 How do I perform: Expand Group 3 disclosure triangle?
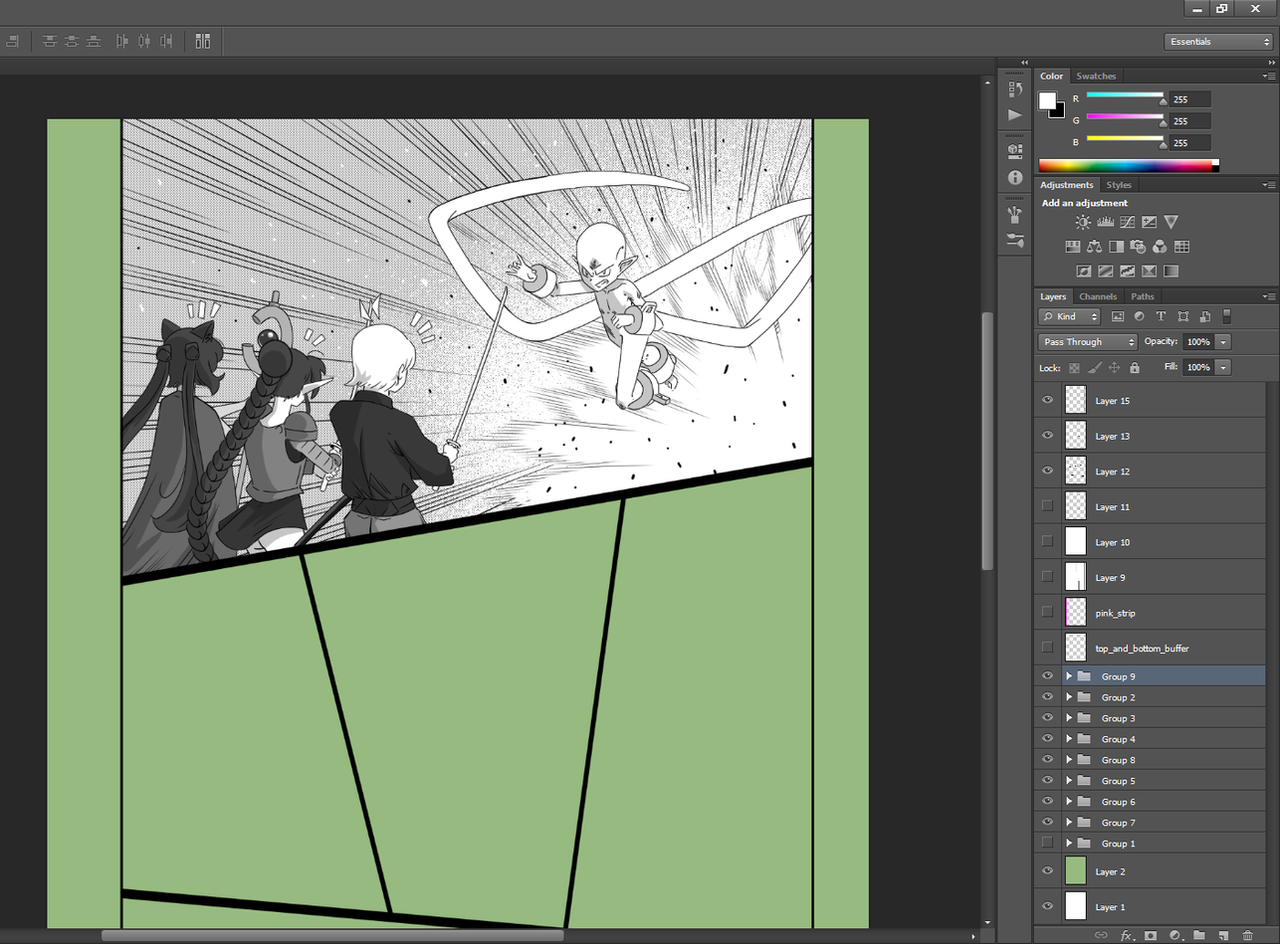pos(1069,718)
